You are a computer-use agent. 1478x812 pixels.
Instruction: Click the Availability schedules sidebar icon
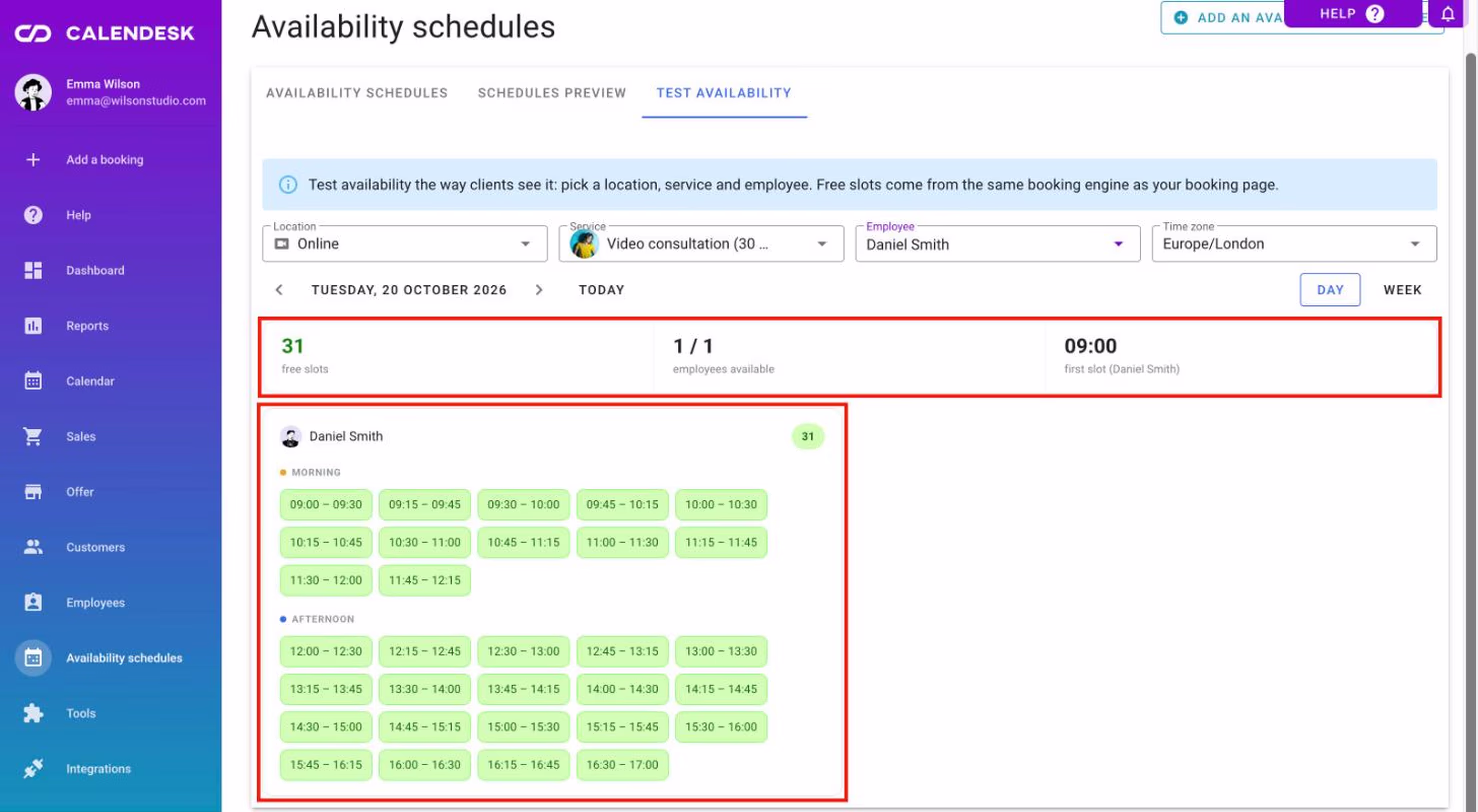[x=33, y=658]
